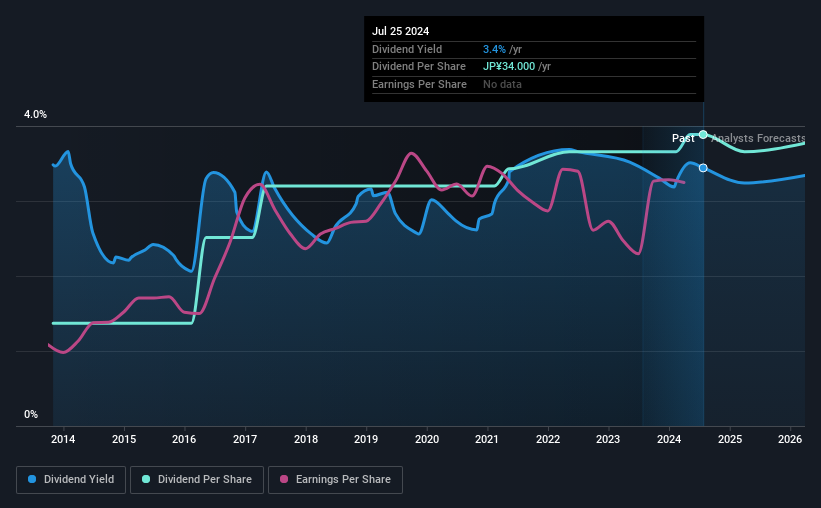
Task: Toggle the Dividend Per Share legend series
Action: click(x=197, y=480)
